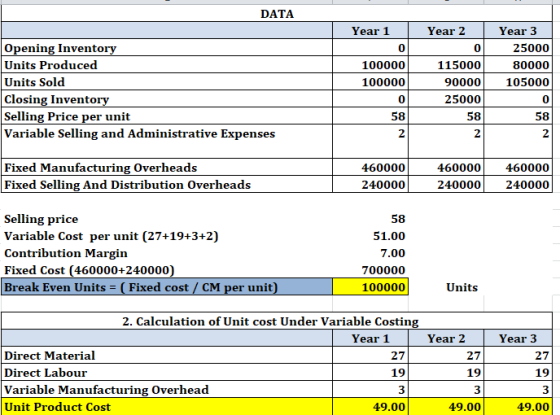The image size is (560, 415).
Task: Select Fixed Manufacturing Overheads Year 1 value 460000
Action: click(370, 167)
